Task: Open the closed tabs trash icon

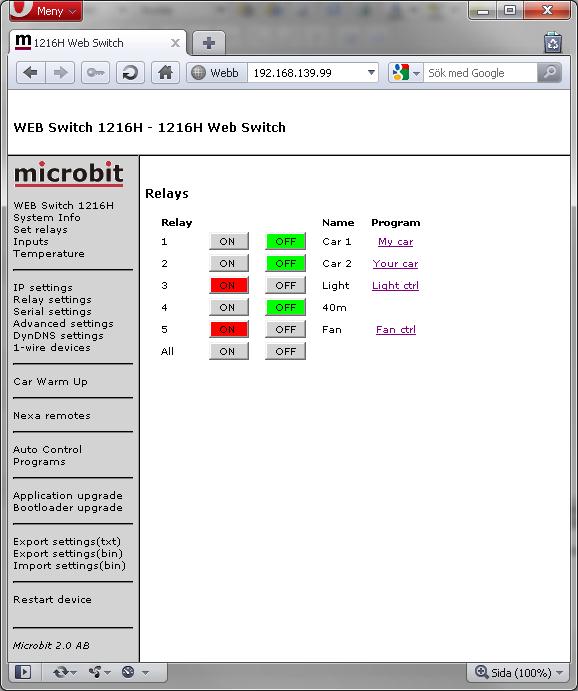Action: tap(552, 43)
